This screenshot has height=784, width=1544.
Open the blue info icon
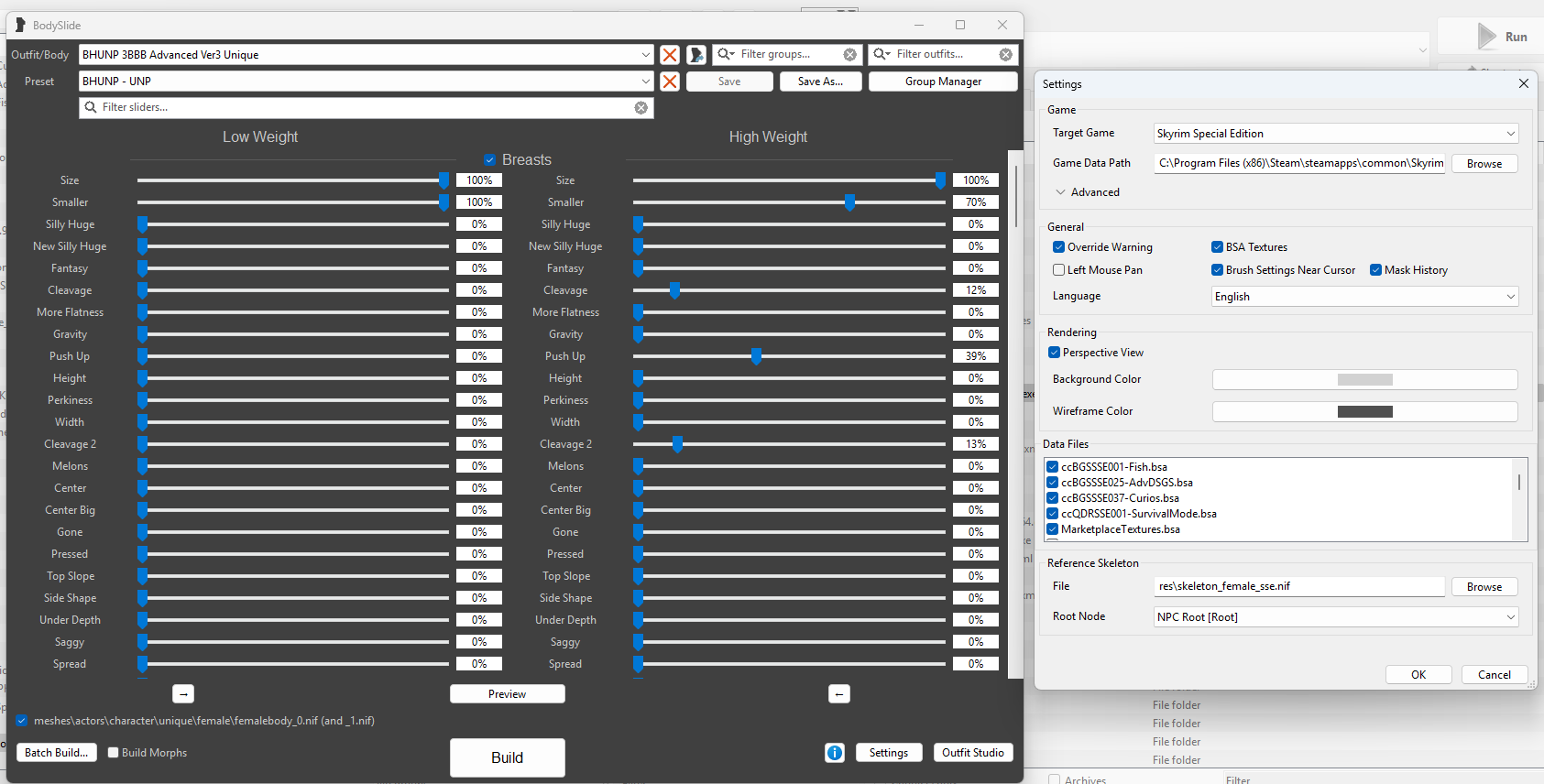point(835,753)
